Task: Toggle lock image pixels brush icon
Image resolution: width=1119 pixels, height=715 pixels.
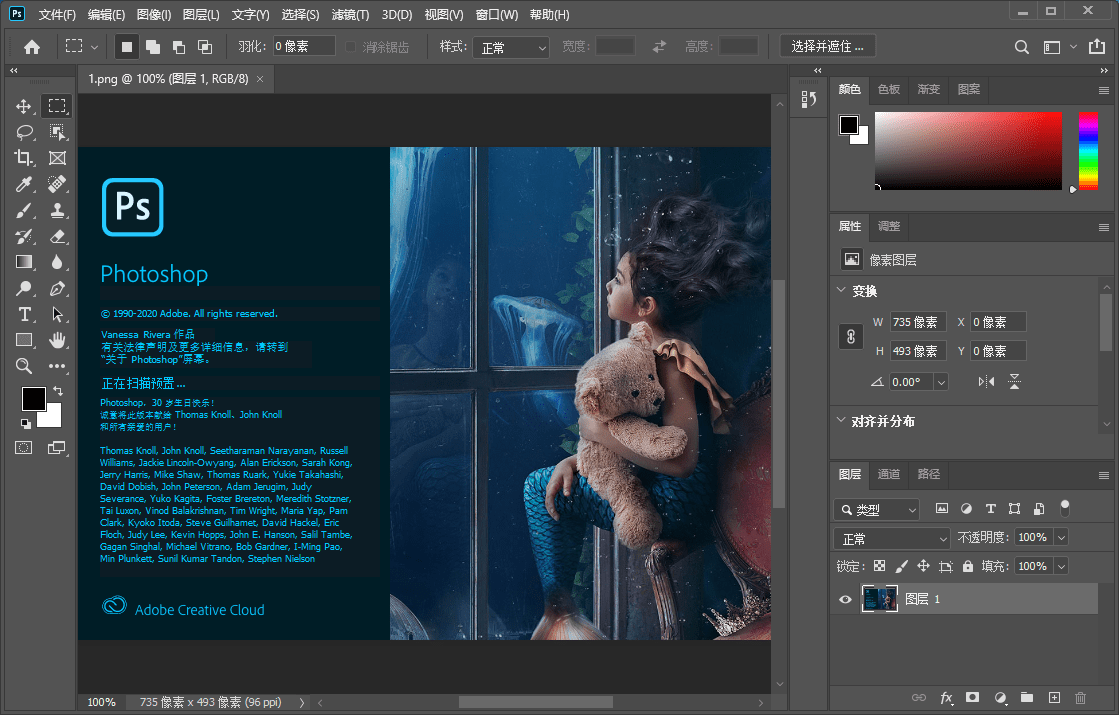Action: (901, 566)
